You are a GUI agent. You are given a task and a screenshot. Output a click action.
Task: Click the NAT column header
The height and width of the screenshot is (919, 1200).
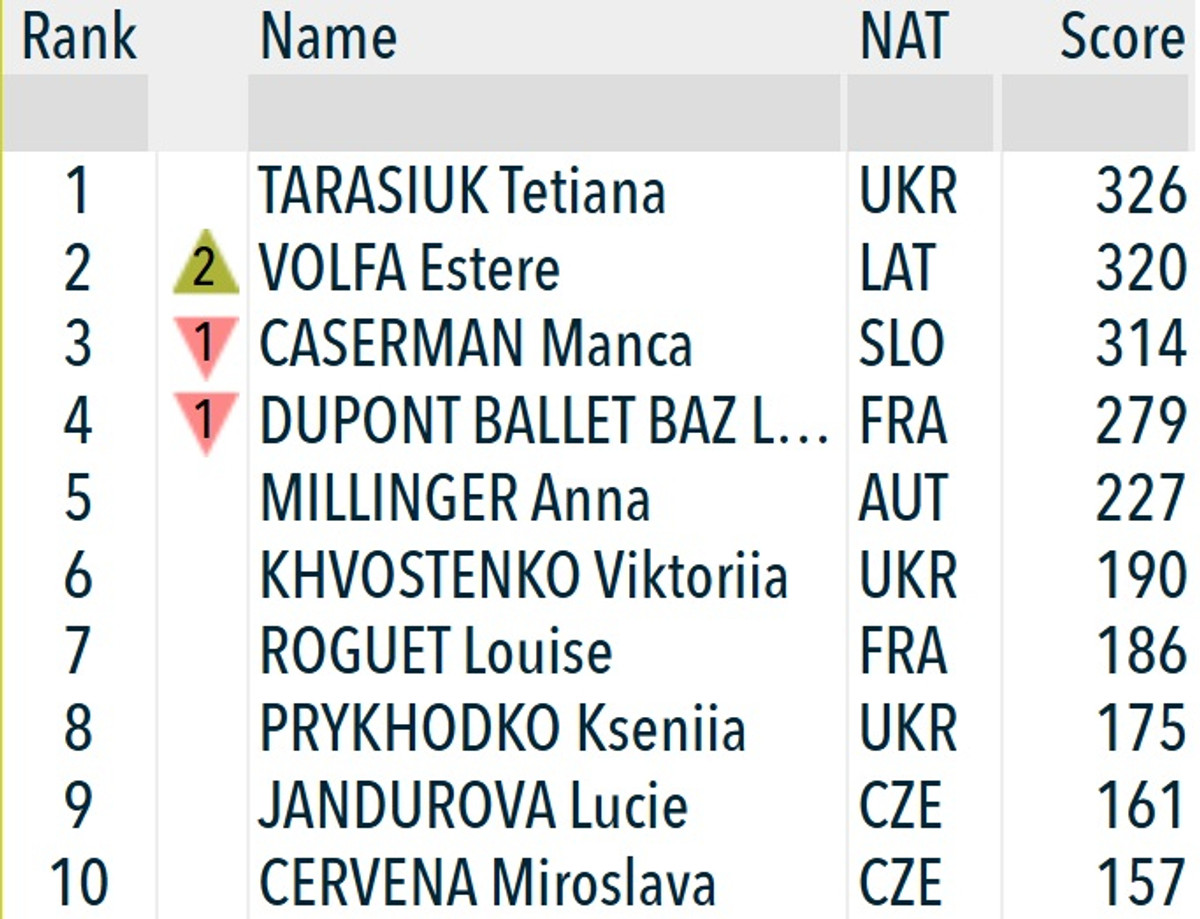[902, 38]
